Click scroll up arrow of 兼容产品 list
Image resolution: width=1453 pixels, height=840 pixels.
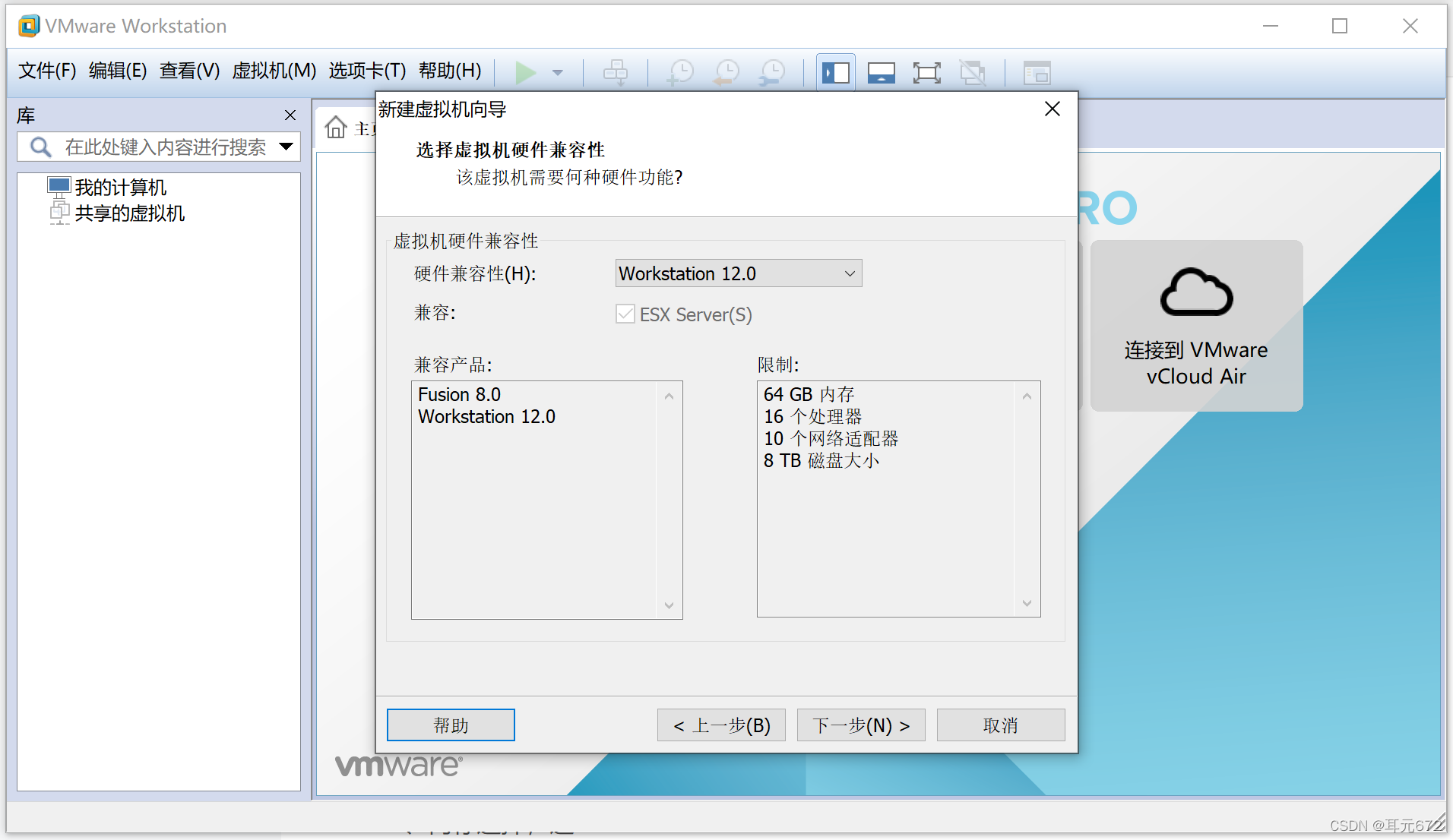669,396
